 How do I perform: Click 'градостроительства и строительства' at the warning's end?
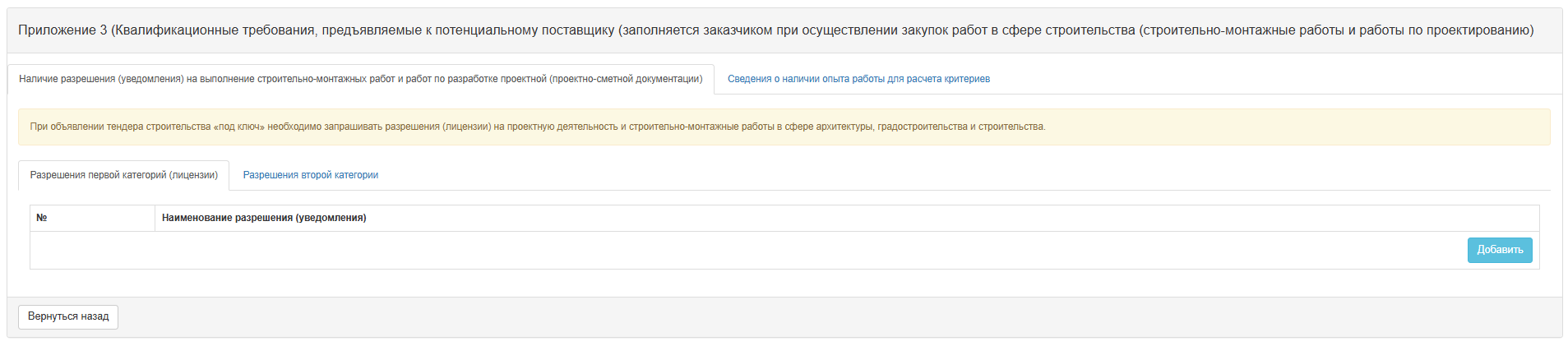961,127
